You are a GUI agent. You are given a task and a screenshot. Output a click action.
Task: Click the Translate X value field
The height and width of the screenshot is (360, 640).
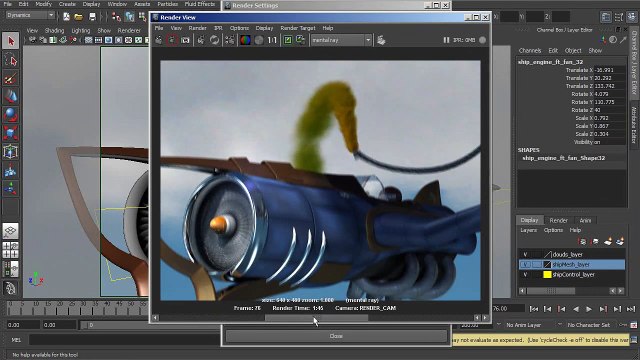tap(609, 70)
